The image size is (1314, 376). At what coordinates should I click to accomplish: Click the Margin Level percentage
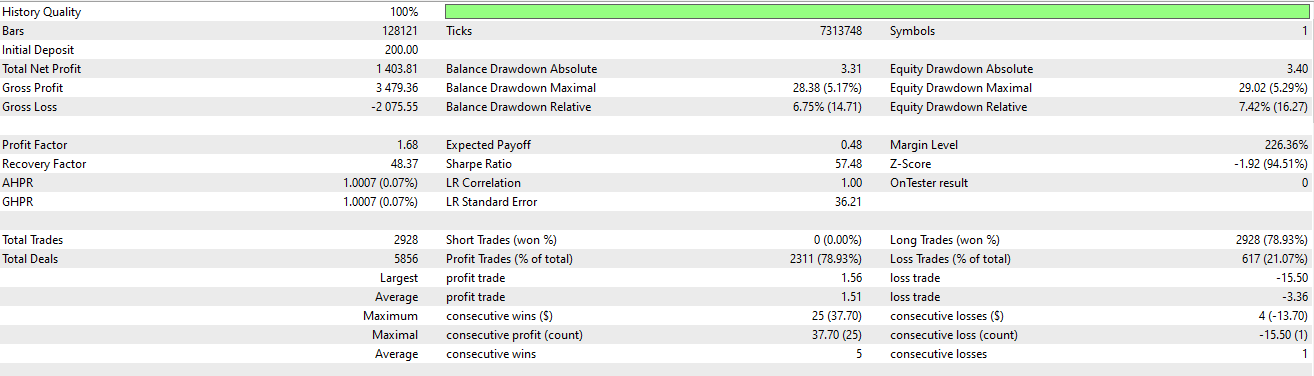pyautogui.click(x=1286, y=145)
